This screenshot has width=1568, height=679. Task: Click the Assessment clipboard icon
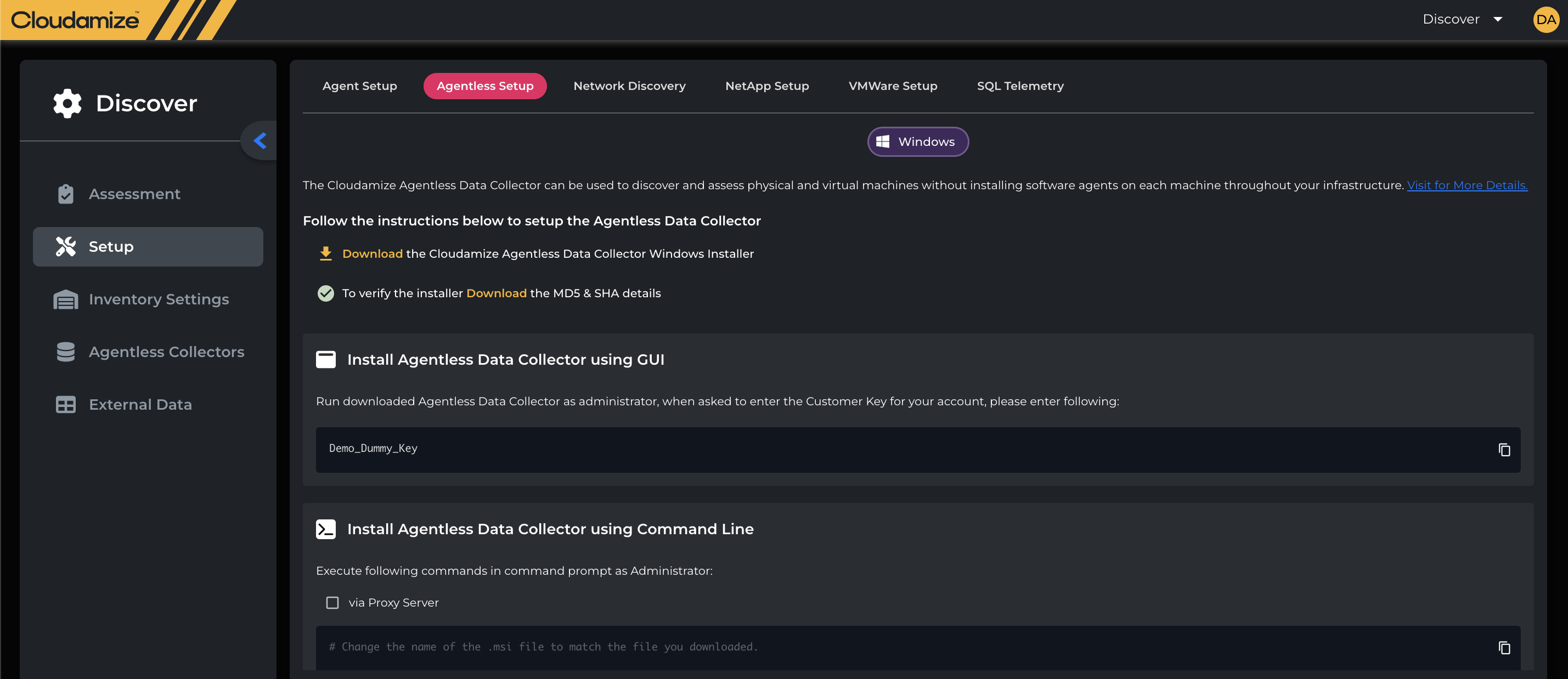[66, 194]
